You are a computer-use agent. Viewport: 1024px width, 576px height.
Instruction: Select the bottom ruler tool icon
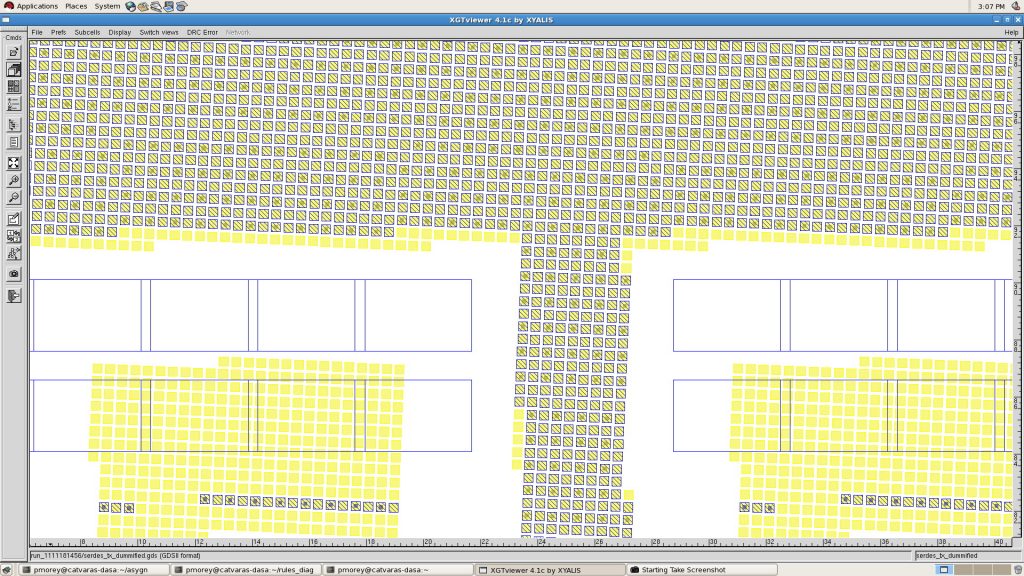[x=13, y=296]
